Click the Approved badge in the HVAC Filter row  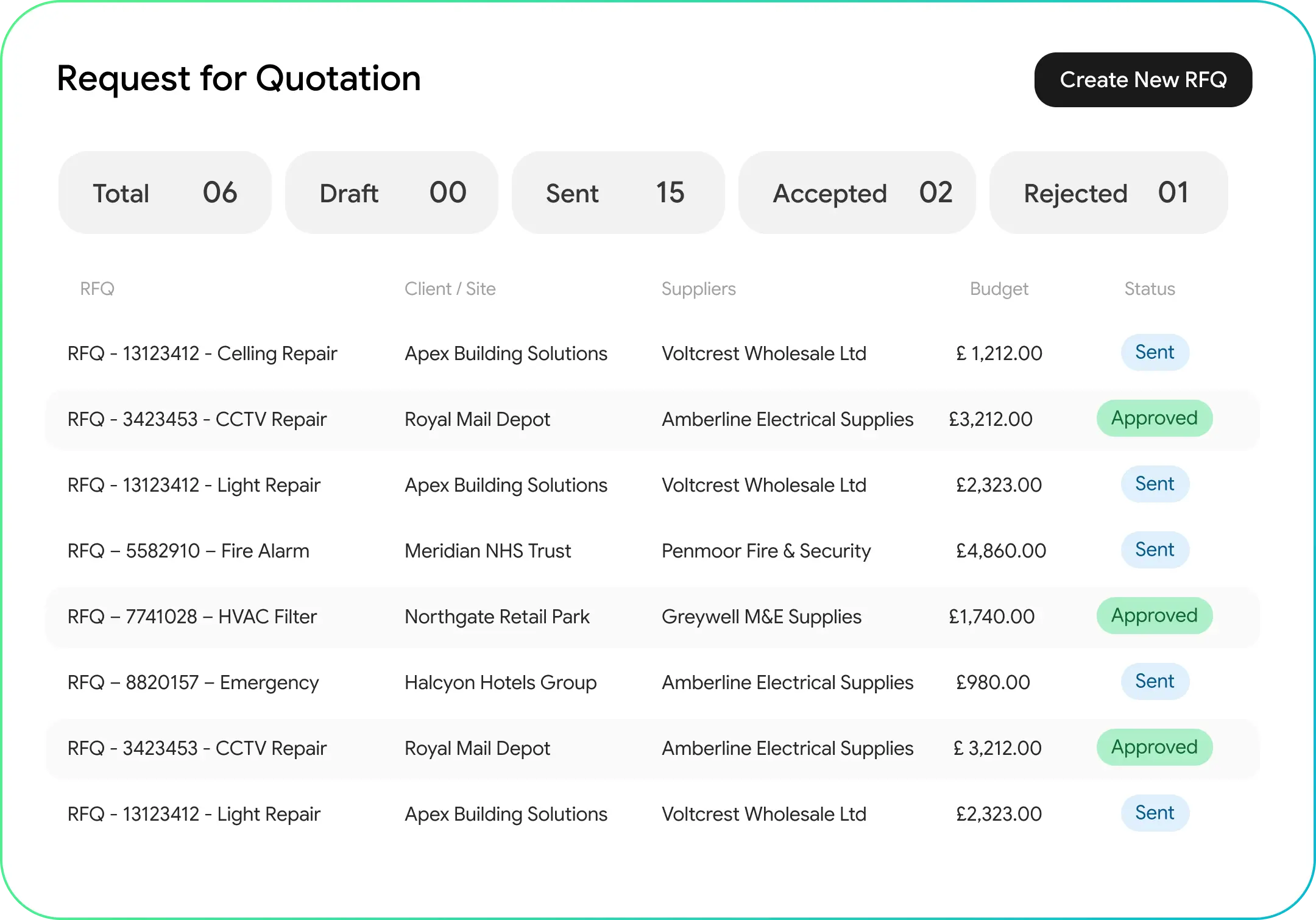(1155, 615)
